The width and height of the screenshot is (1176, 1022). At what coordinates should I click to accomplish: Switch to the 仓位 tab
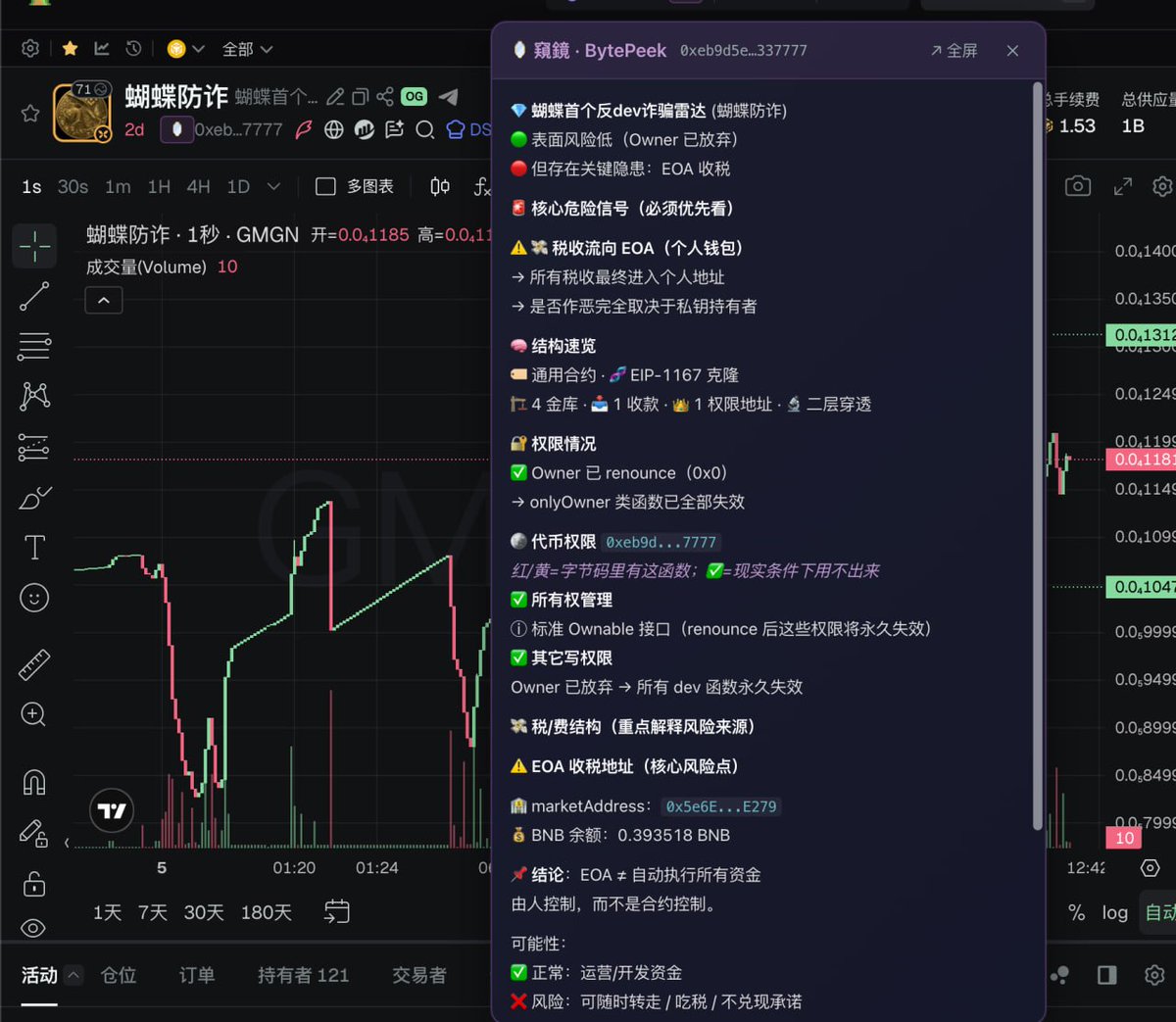point(119,975)
